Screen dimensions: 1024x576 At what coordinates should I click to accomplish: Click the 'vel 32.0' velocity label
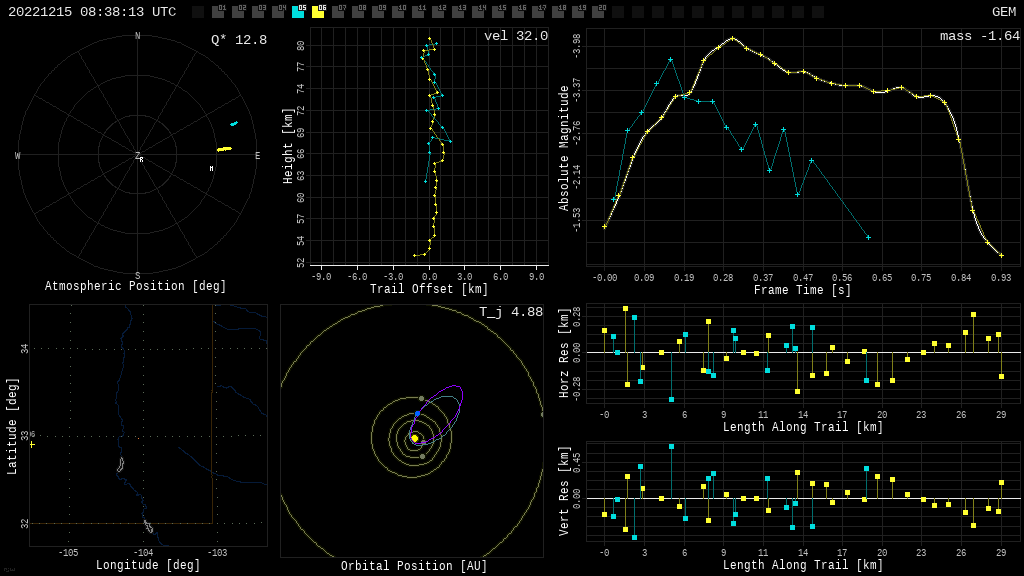(515, 37)
